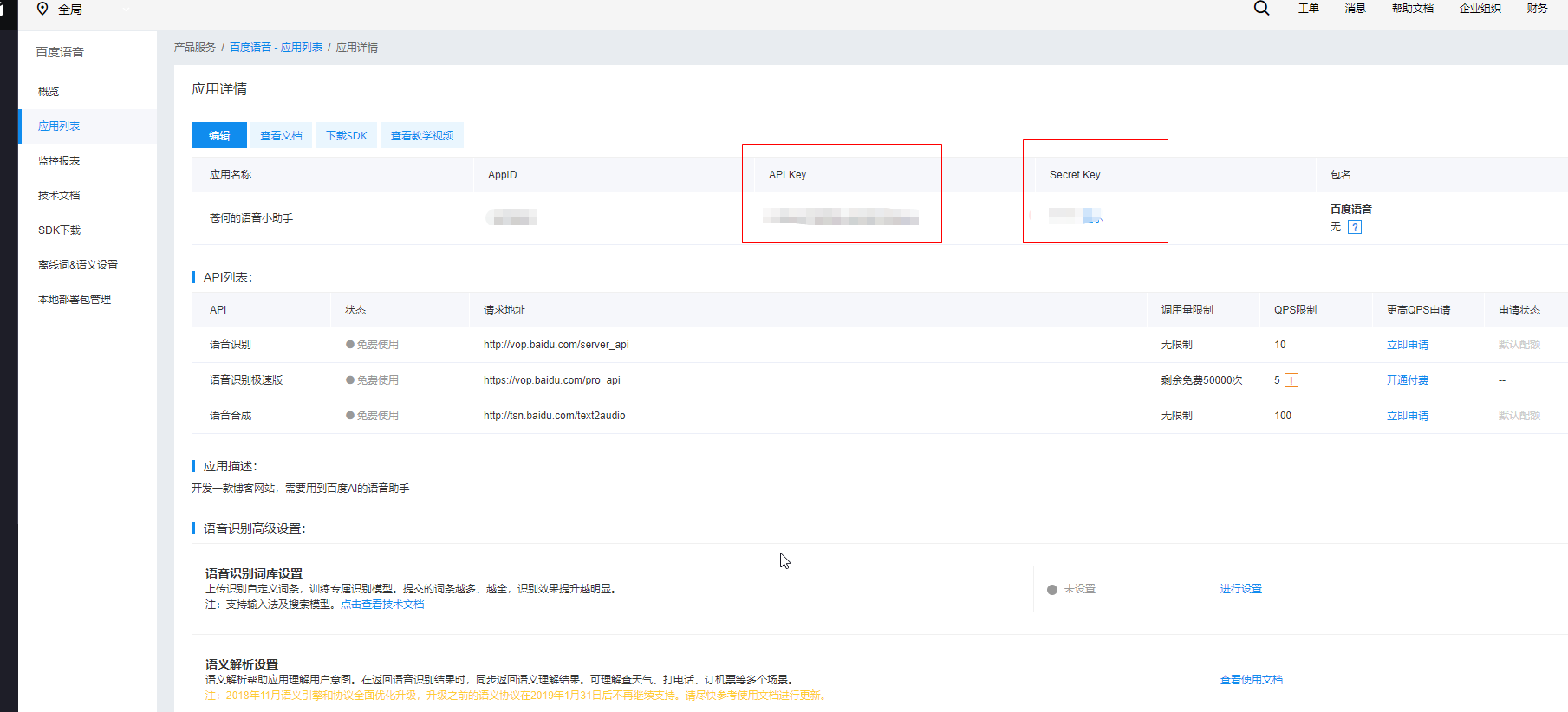Click 免费使用 status in 语音合成 row
This screenshot has width=1568, height=712.
pos(373,416)
